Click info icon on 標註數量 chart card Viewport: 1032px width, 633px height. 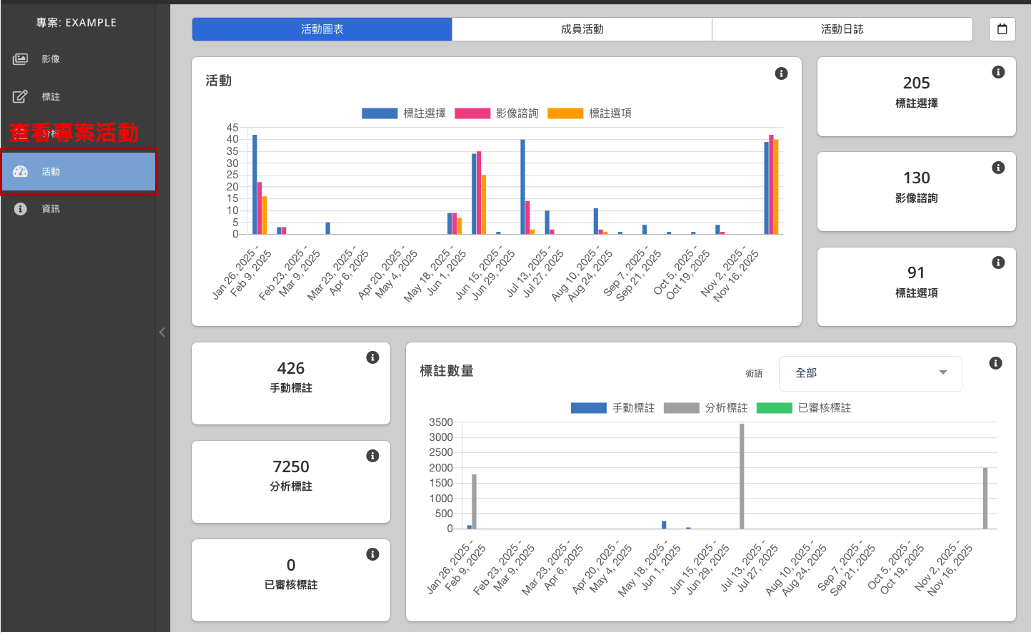995,363
